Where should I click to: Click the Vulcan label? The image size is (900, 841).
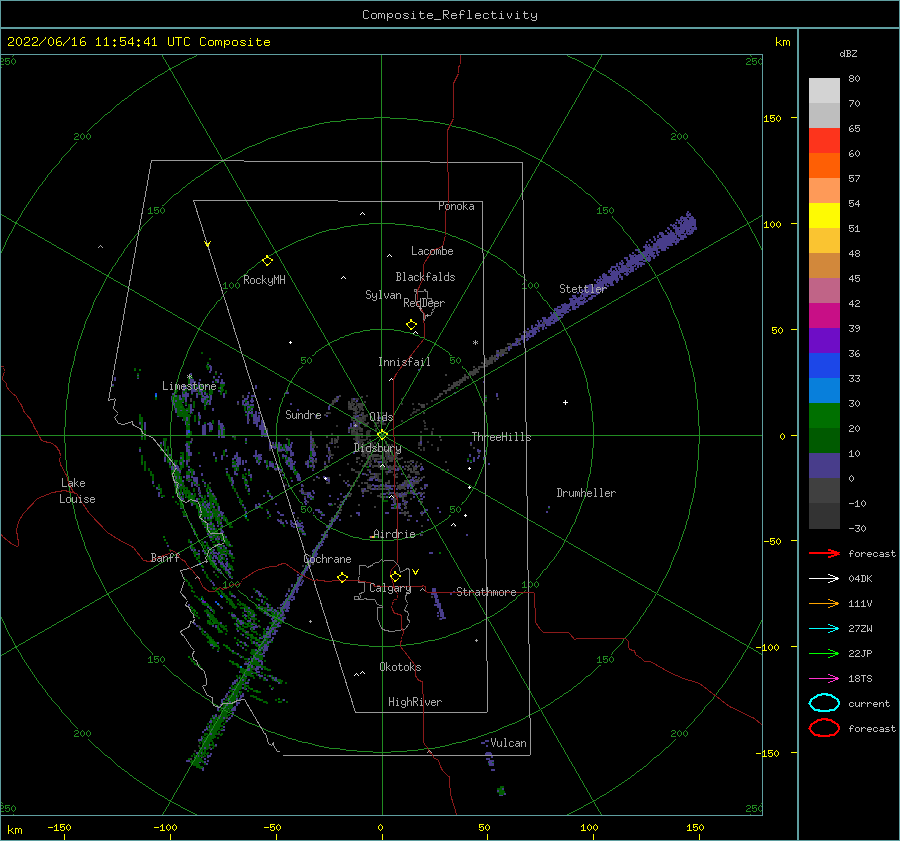click(508, 743)
